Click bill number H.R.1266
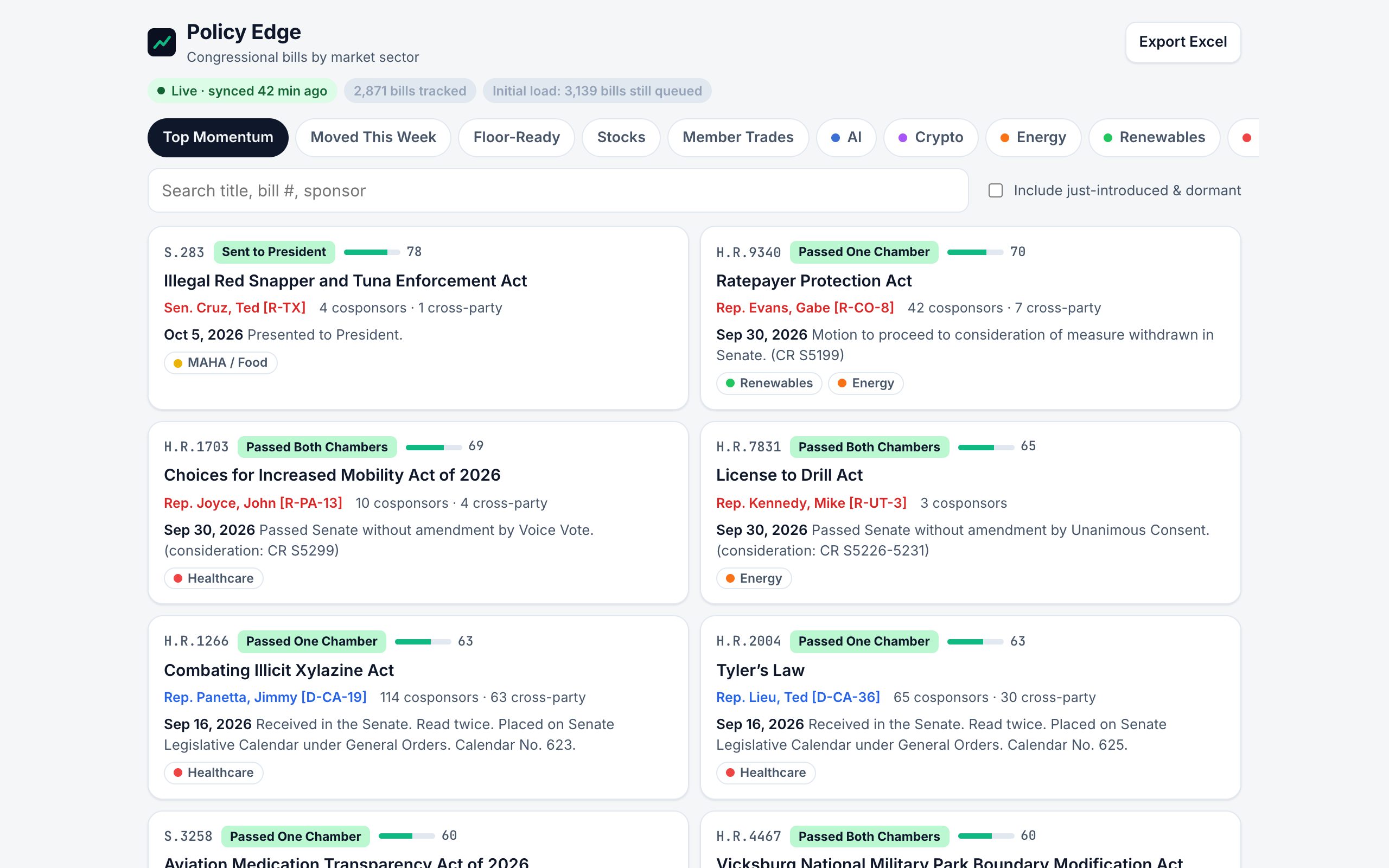 click(x=196, y=641)
